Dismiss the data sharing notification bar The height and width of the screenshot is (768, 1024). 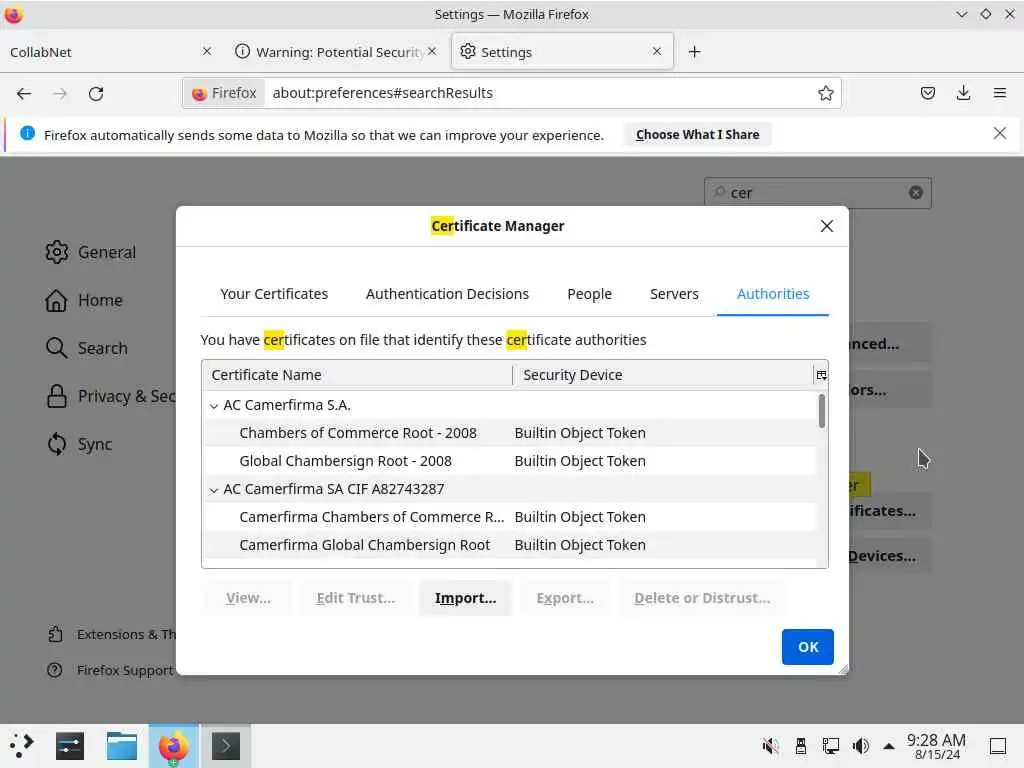(999, 133)
